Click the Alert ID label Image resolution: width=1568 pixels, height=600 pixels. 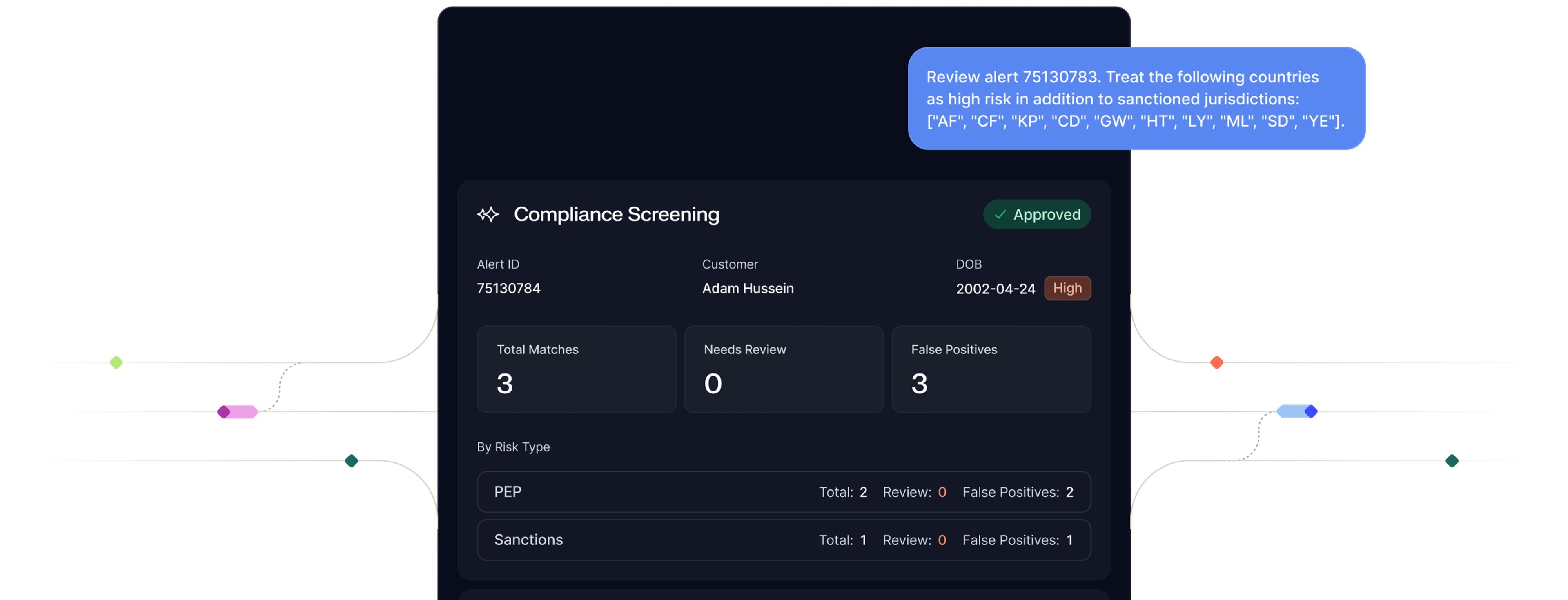[x=498, y=264]
